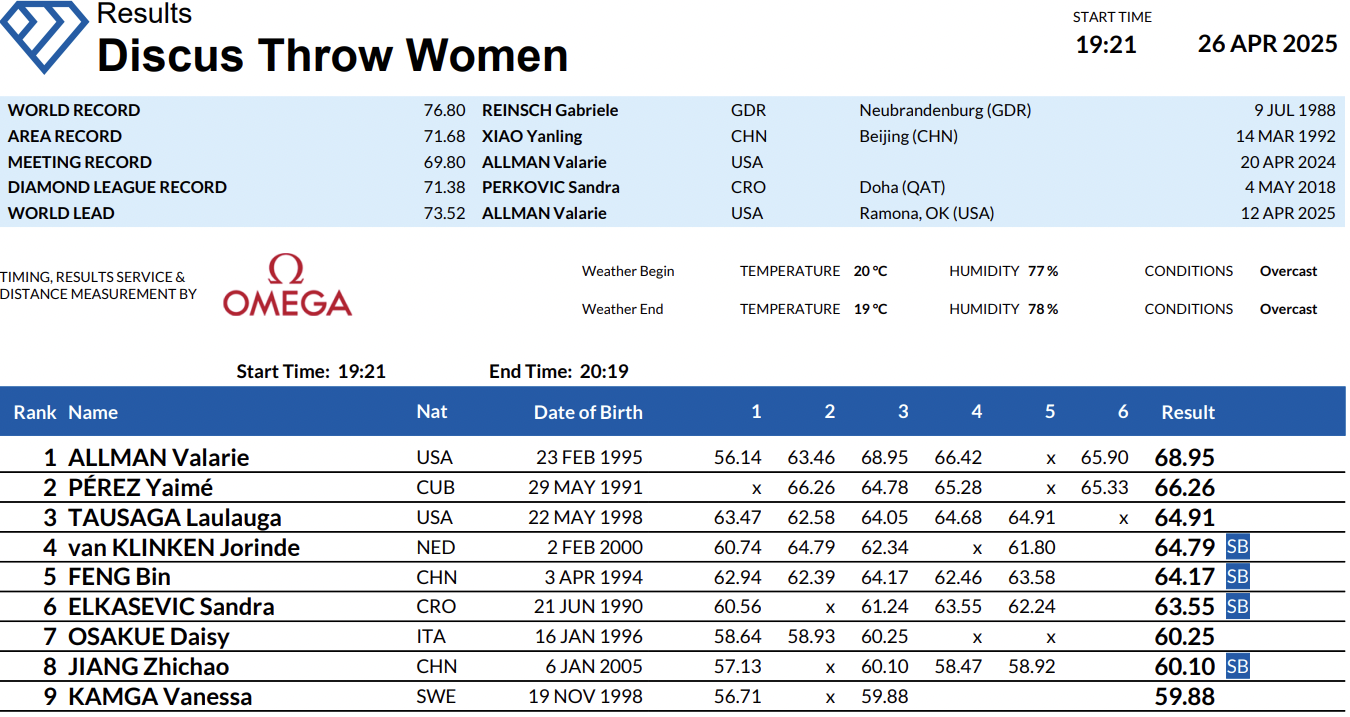This screenshot has height=717, width=1350.
Task: Click the OMEGA logo
Action: (x=287, y=286)
